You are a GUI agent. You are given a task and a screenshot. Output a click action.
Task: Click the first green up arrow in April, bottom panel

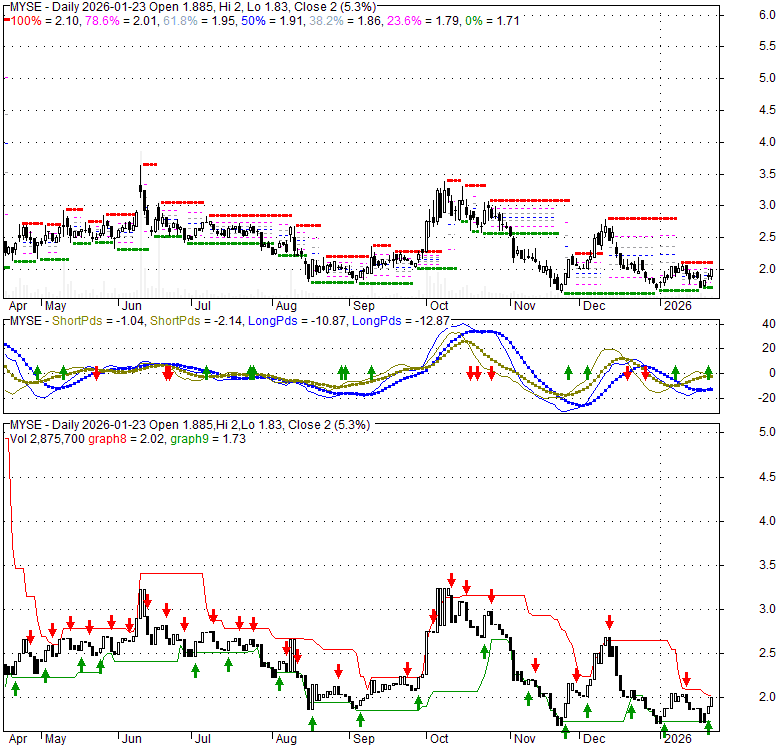click(x=16, y=686)
